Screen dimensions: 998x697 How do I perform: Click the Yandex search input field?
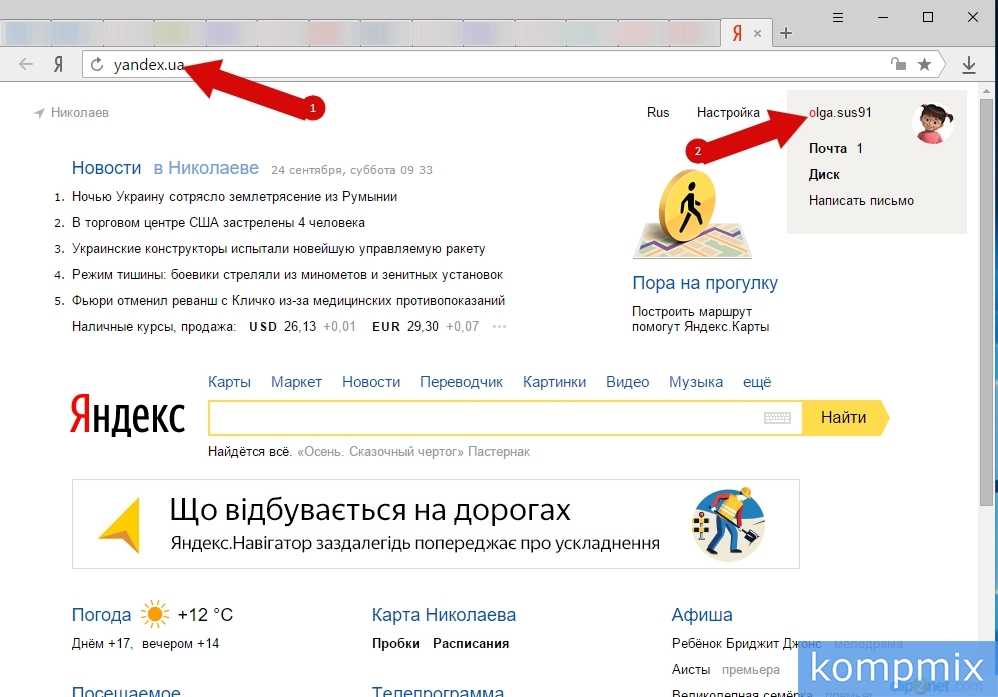click(485, 418)
